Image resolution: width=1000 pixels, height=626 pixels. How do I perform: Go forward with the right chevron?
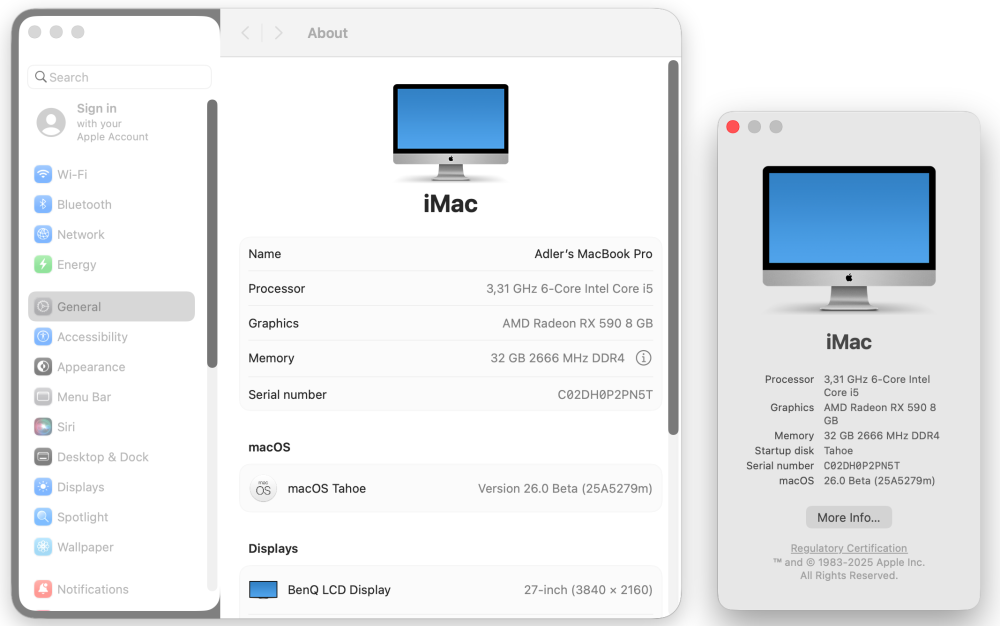(x=278, y=33)
